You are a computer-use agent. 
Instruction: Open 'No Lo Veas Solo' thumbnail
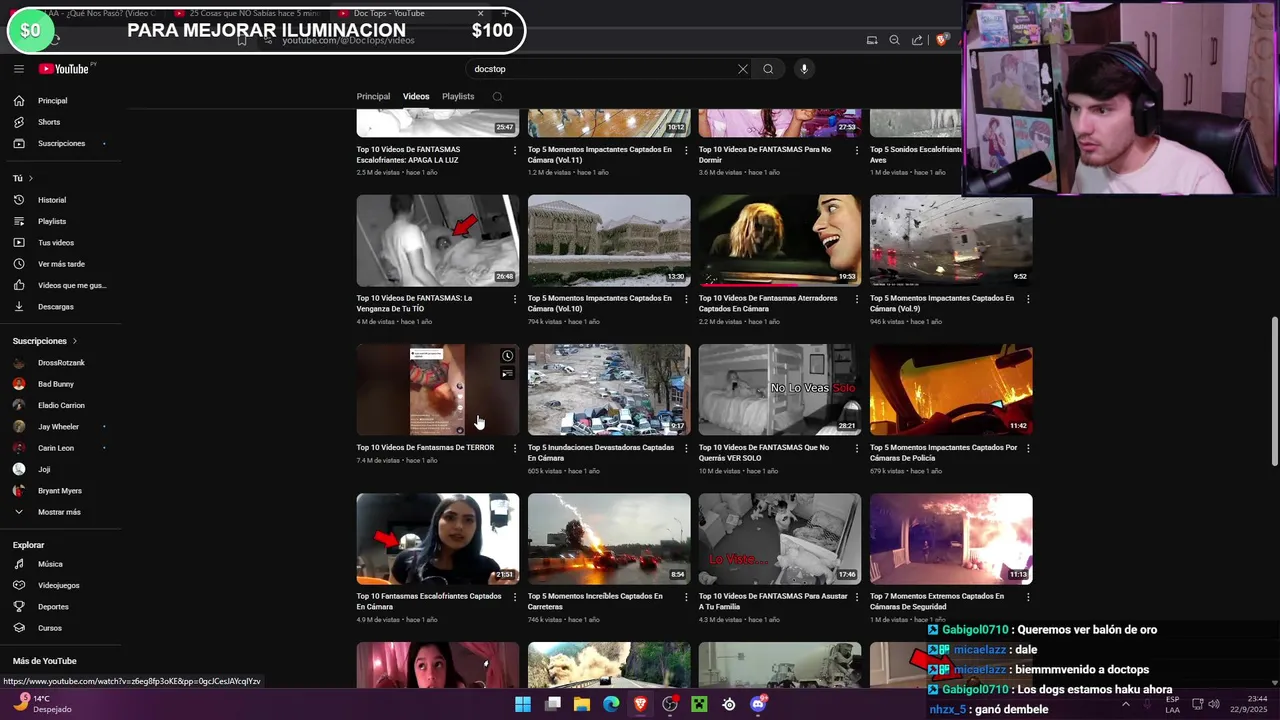coord(780,390)
